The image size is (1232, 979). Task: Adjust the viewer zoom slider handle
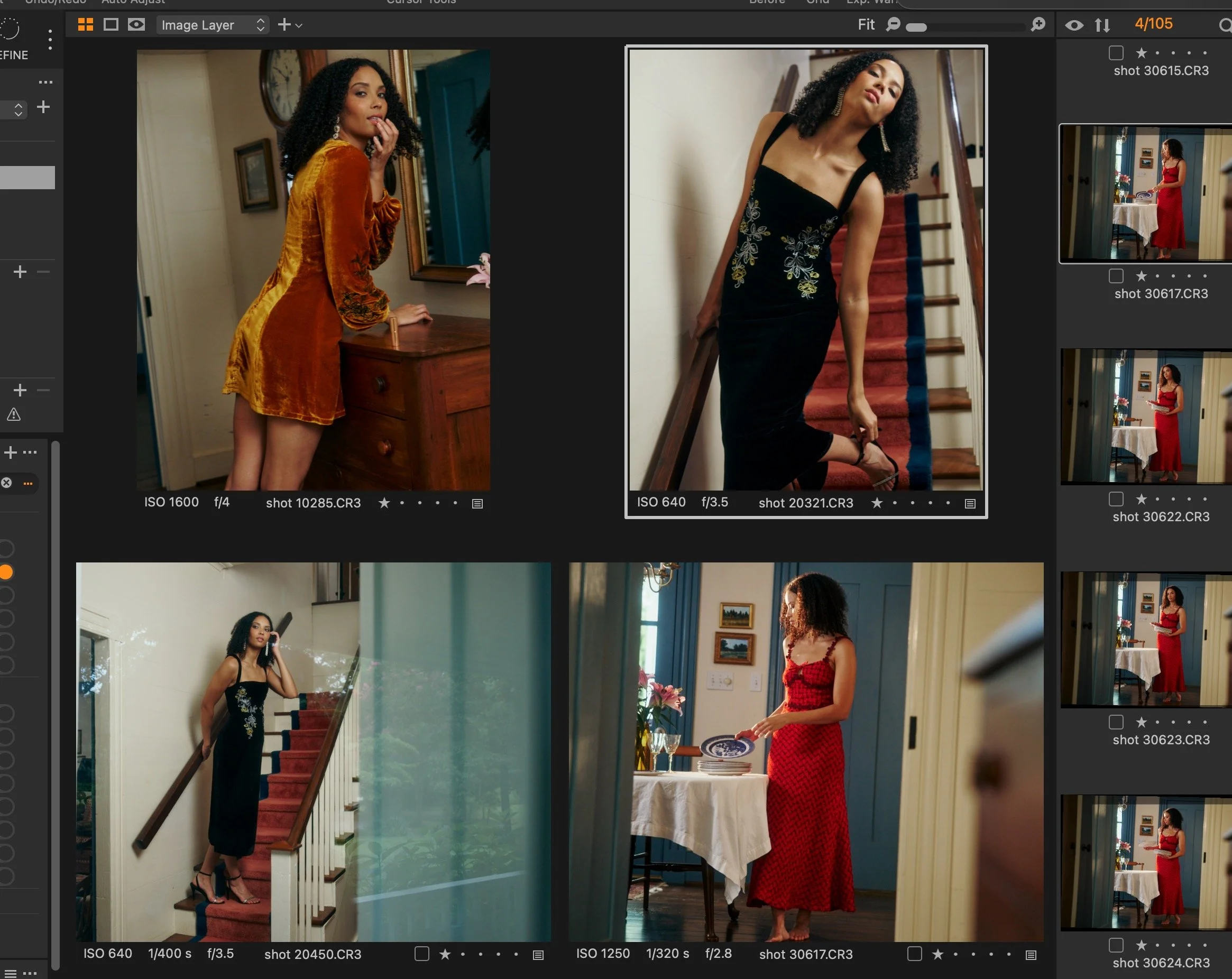[x=916, y=27]
